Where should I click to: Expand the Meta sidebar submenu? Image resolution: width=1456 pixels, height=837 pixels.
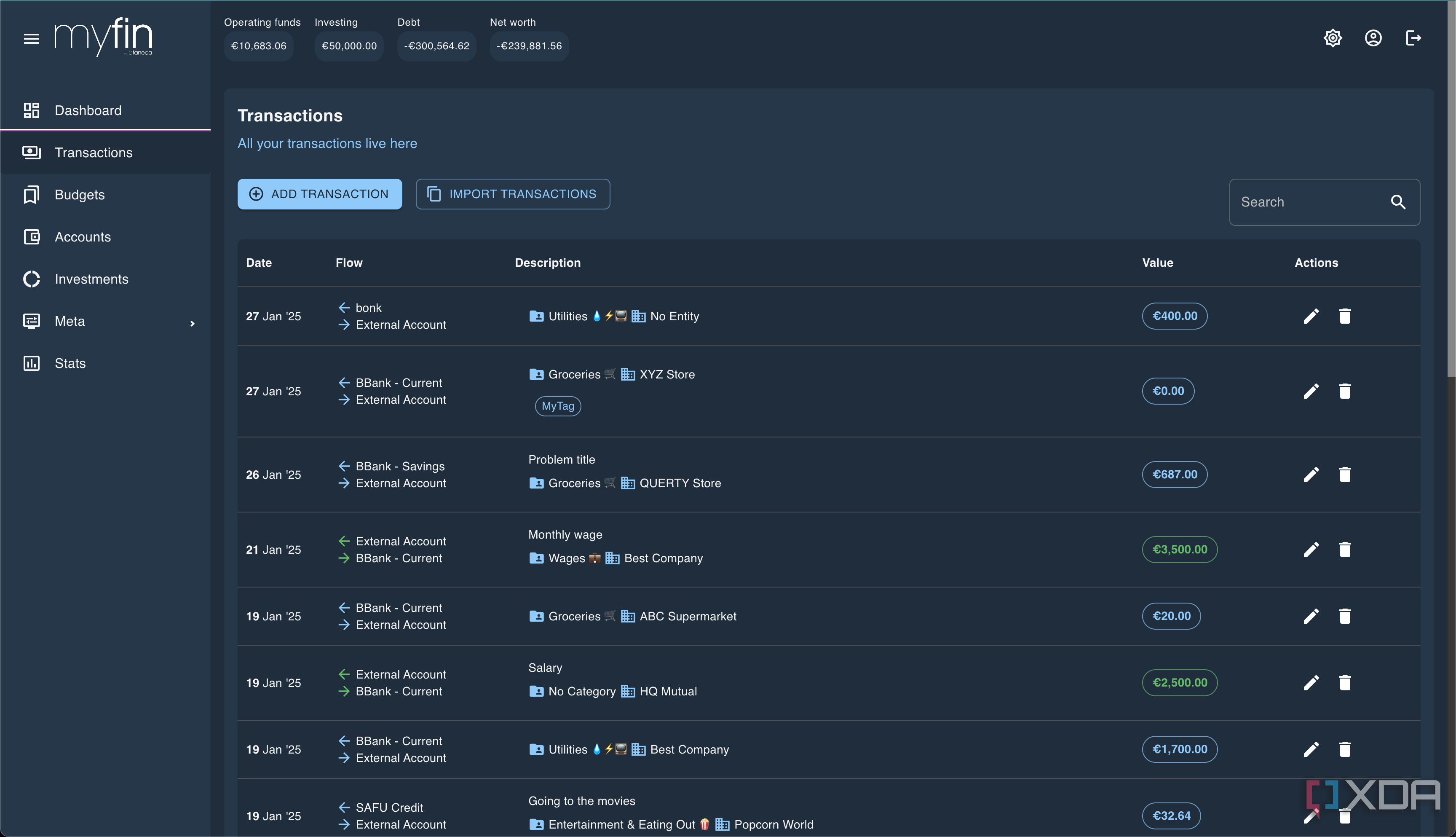[x=192, y=324]
